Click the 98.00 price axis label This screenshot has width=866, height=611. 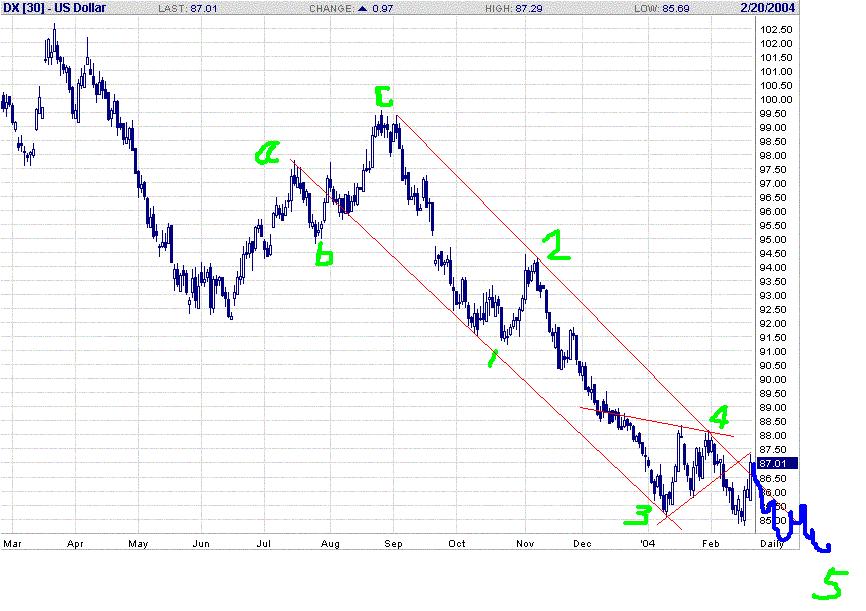coord(773,155)
